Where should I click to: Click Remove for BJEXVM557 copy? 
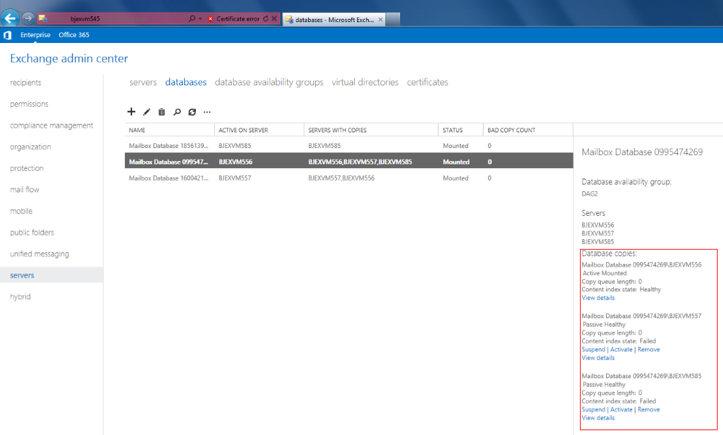(x=648, y=350)
